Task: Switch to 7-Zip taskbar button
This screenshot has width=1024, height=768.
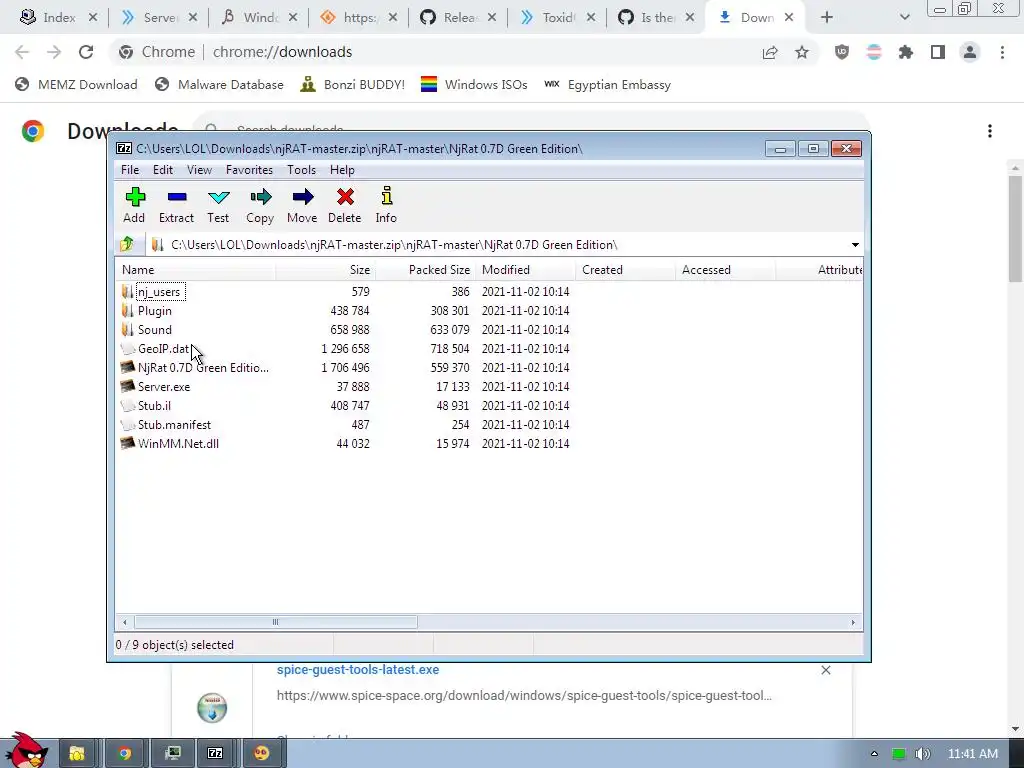Action: pyautogui.click(x=215, y=753)
